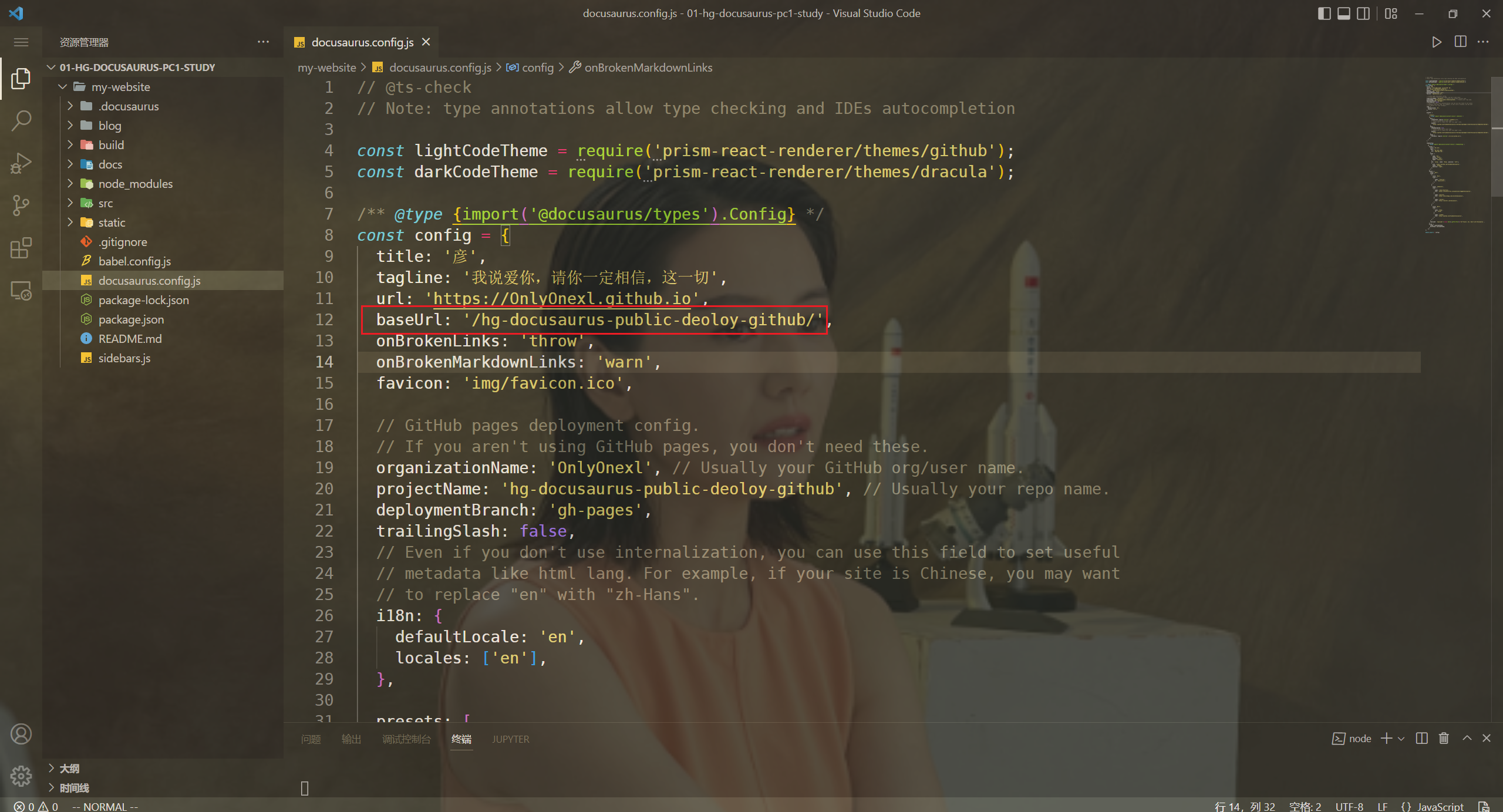Click the Run Code play icon
This screenshot has height=812, width=1503.
tap(1436, 42)
